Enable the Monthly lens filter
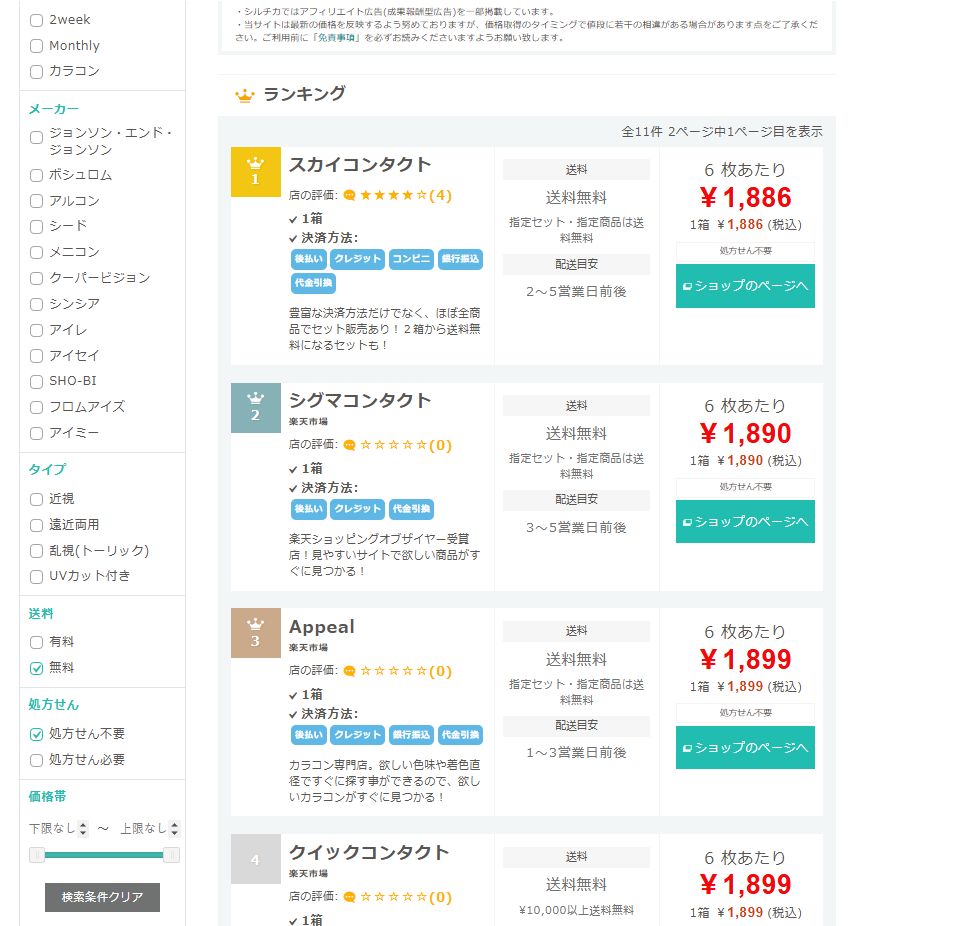 (x=37, y=46)
